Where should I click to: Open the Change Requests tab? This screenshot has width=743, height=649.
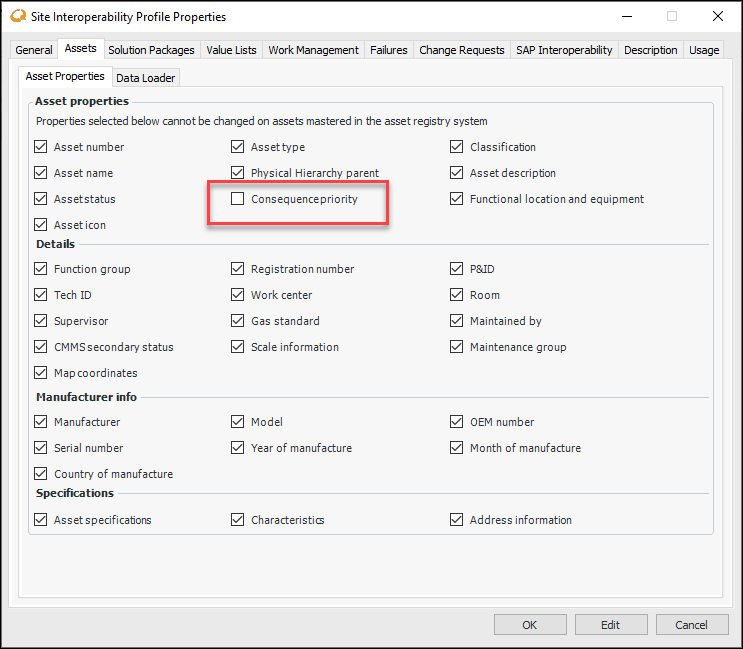pos(462,50)
